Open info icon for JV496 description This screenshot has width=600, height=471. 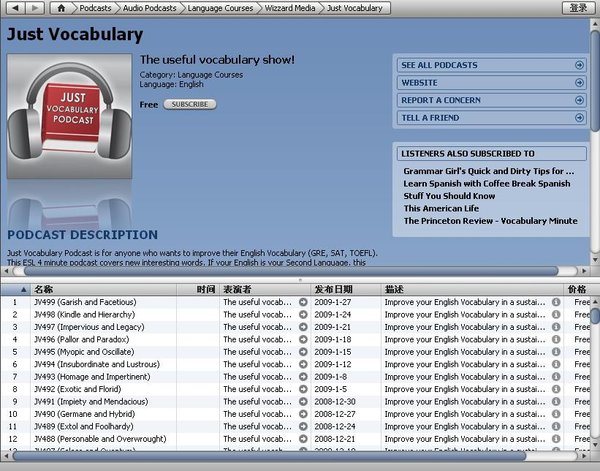(556, 339)
